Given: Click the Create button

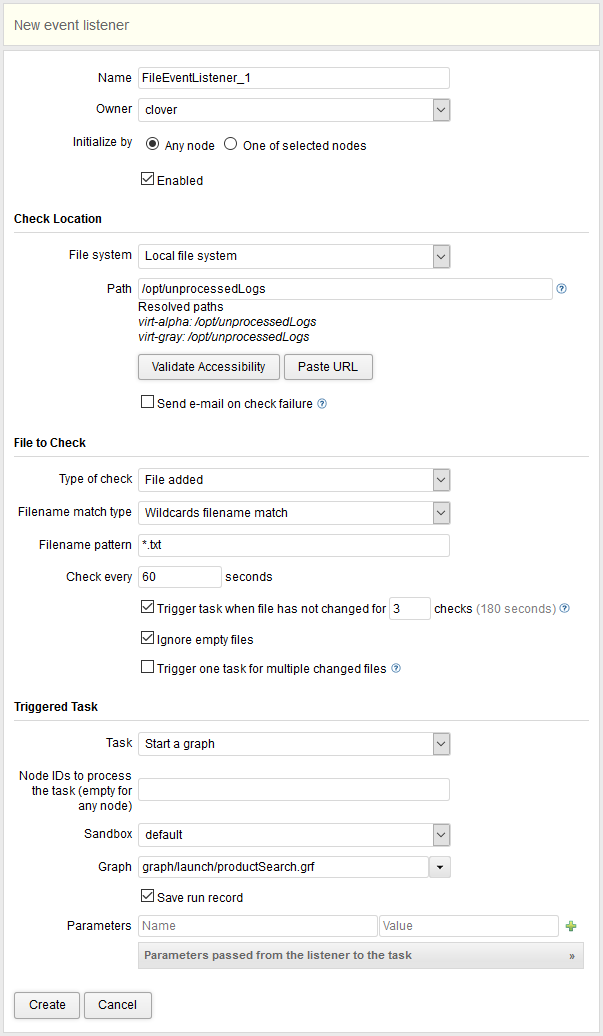Looking at the screenshot, I should point(47,1005).
